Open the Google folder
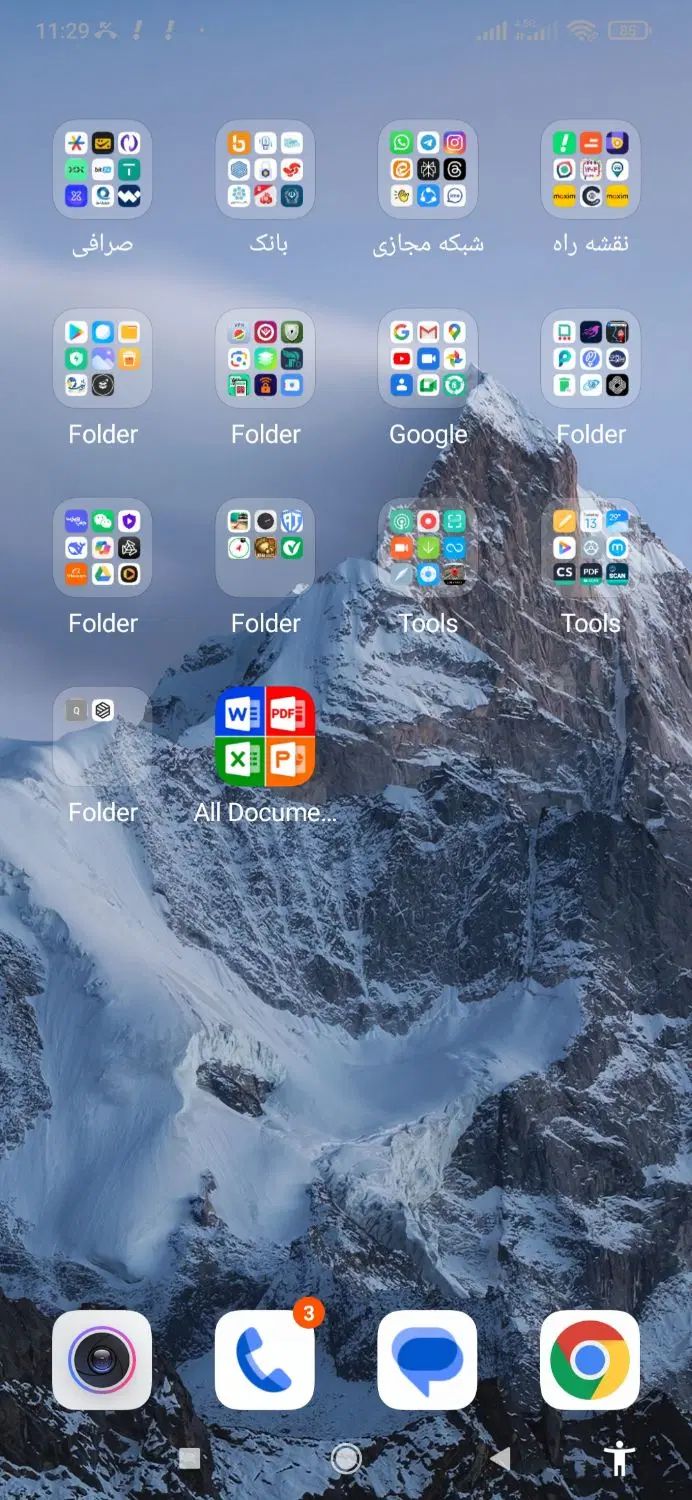 [x=428, y=358]
